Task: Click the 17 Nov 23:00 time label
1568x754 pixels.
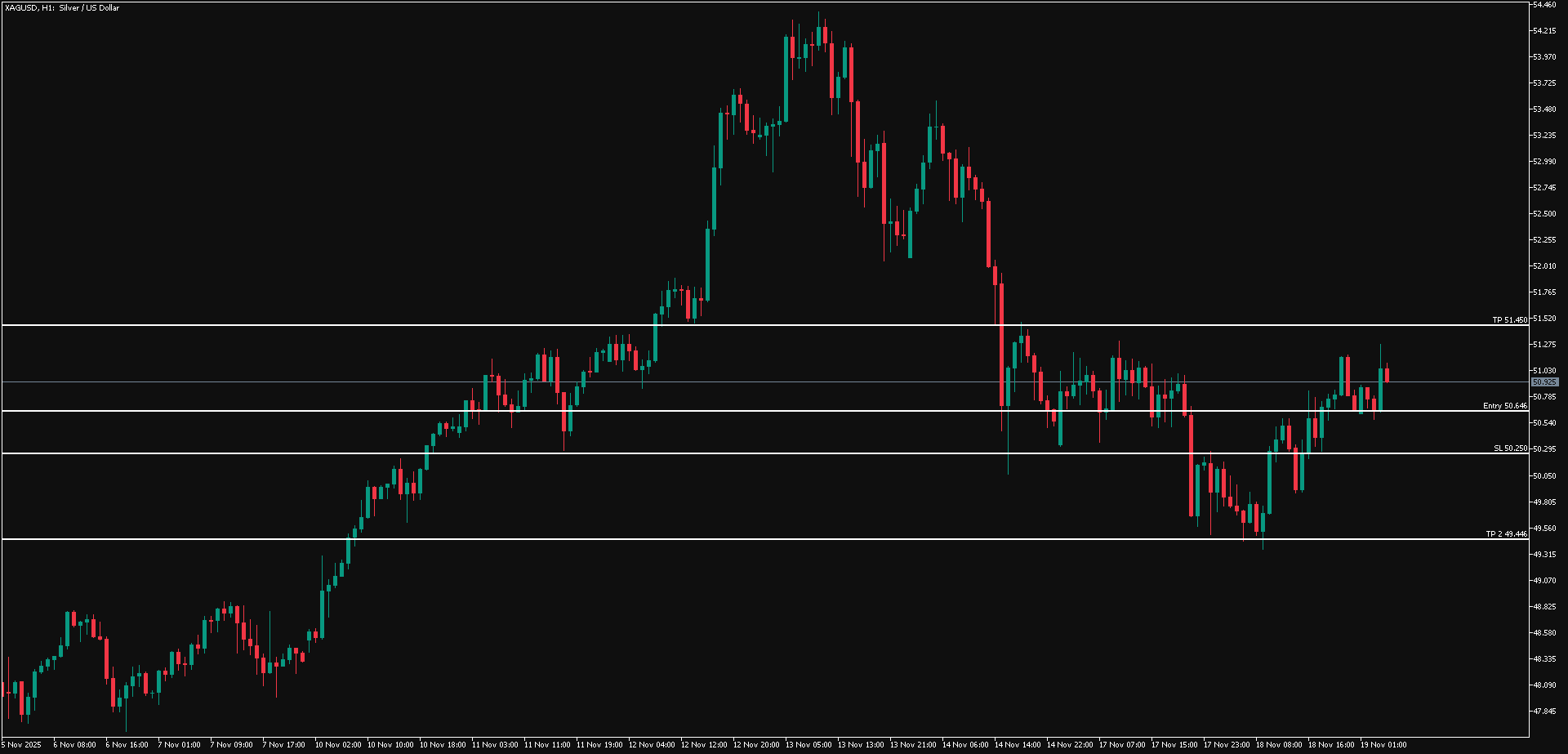Action: tap(1226, 745)
